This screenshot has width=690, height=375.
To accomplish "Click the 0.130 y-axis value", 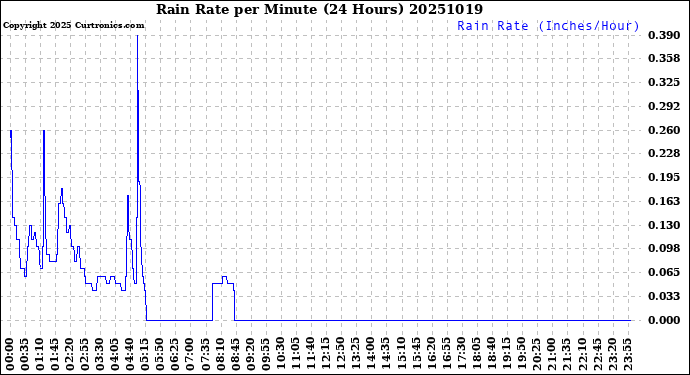I will click(664, 225).
